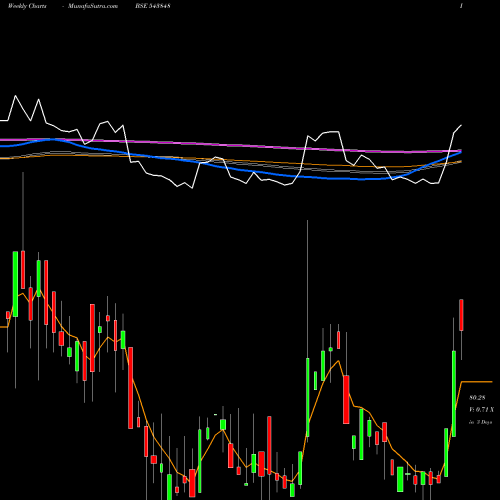Click the 'V: 0.71 X' volume text
The image size is (500, 500).
(482, 410)
